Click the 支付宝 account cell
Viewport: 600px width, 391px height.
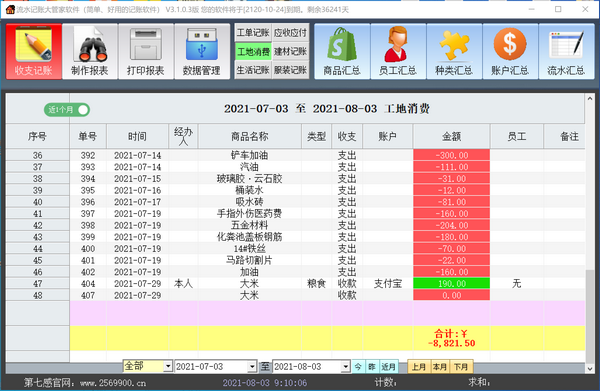pyautogui.click(x=388, y=283)
